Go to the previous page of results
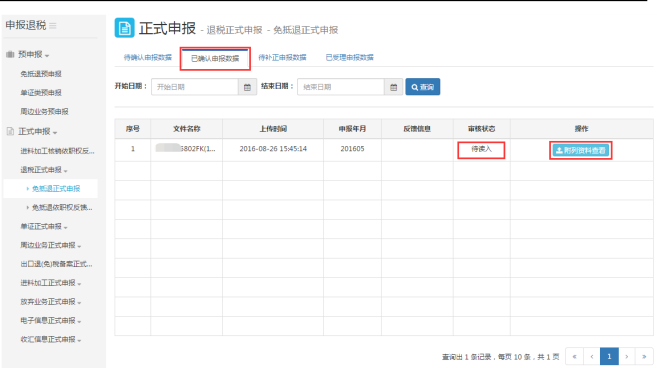 pos(592,356)
